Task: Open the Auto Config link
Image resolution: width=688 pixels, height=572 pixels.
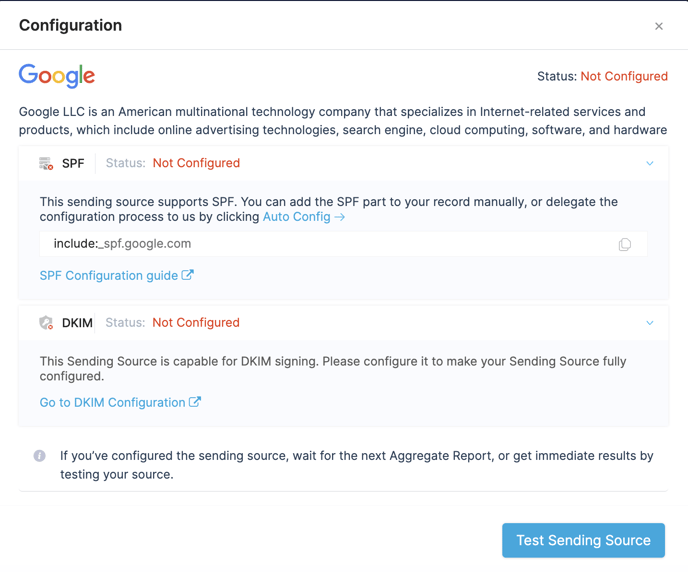Action: tap(297, 217)
